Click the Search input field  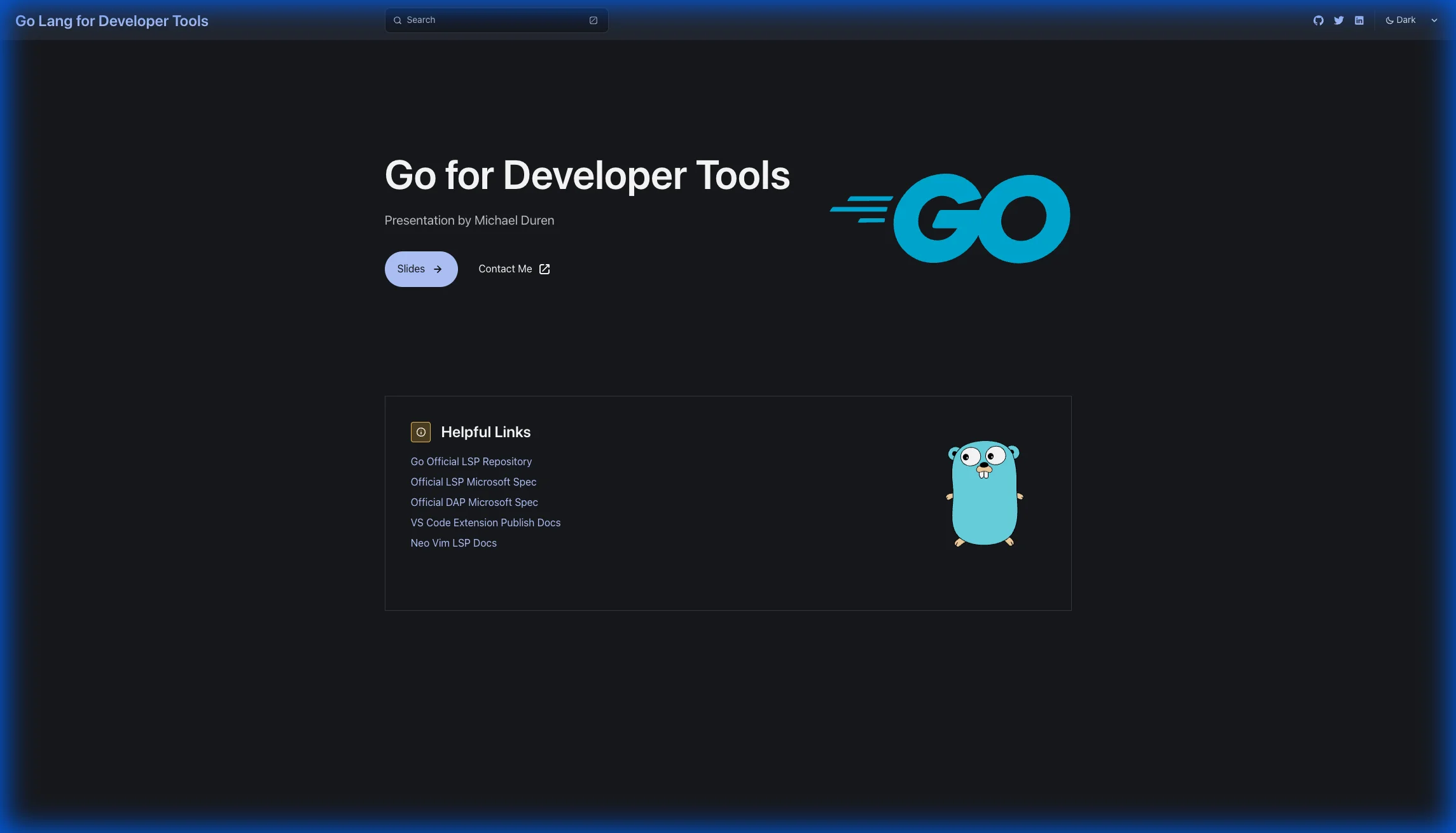pyautogui.click(x=496, y=20)
